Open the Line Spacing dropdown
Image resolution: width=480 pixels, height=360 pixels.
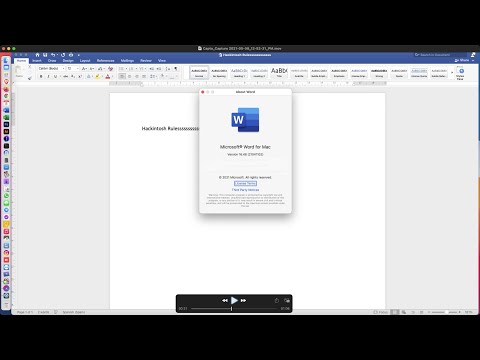tap(153, 77)
